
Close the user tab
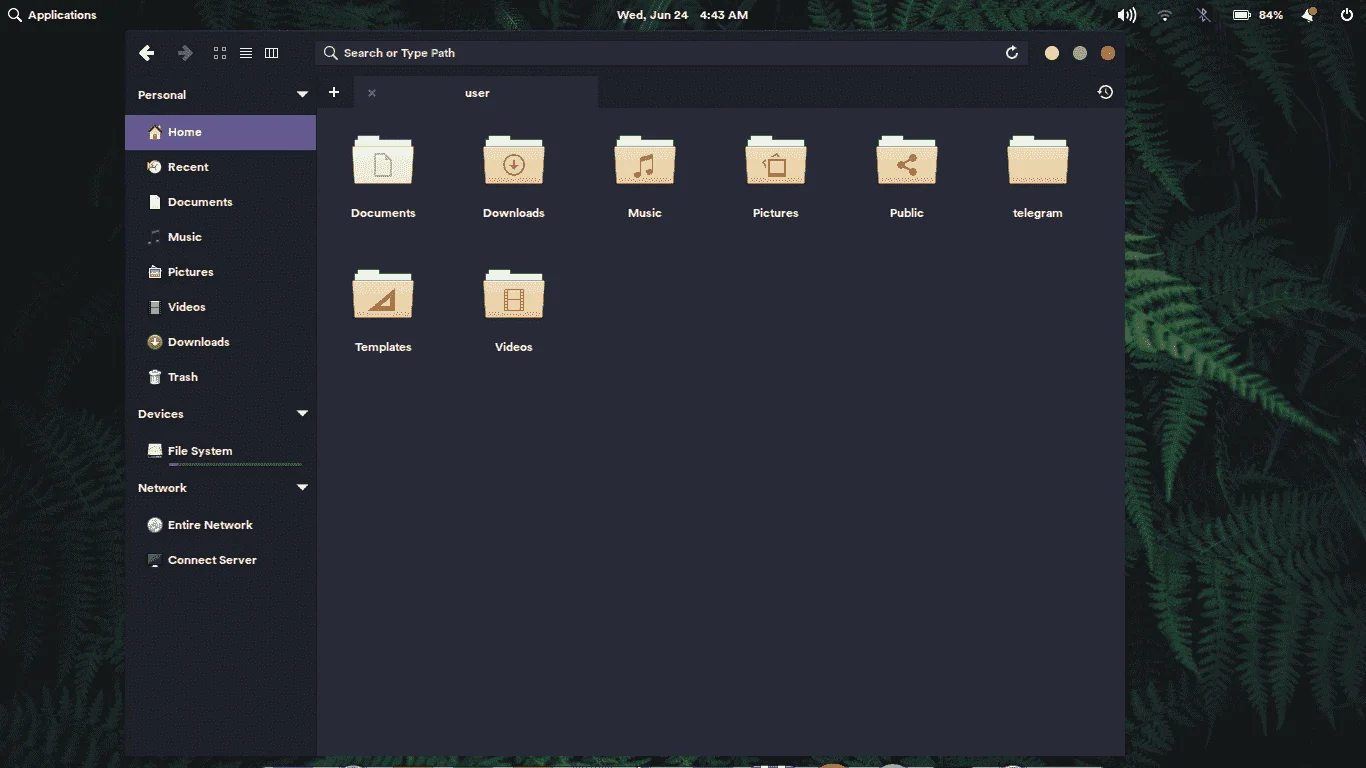click(x=372, y=93)
